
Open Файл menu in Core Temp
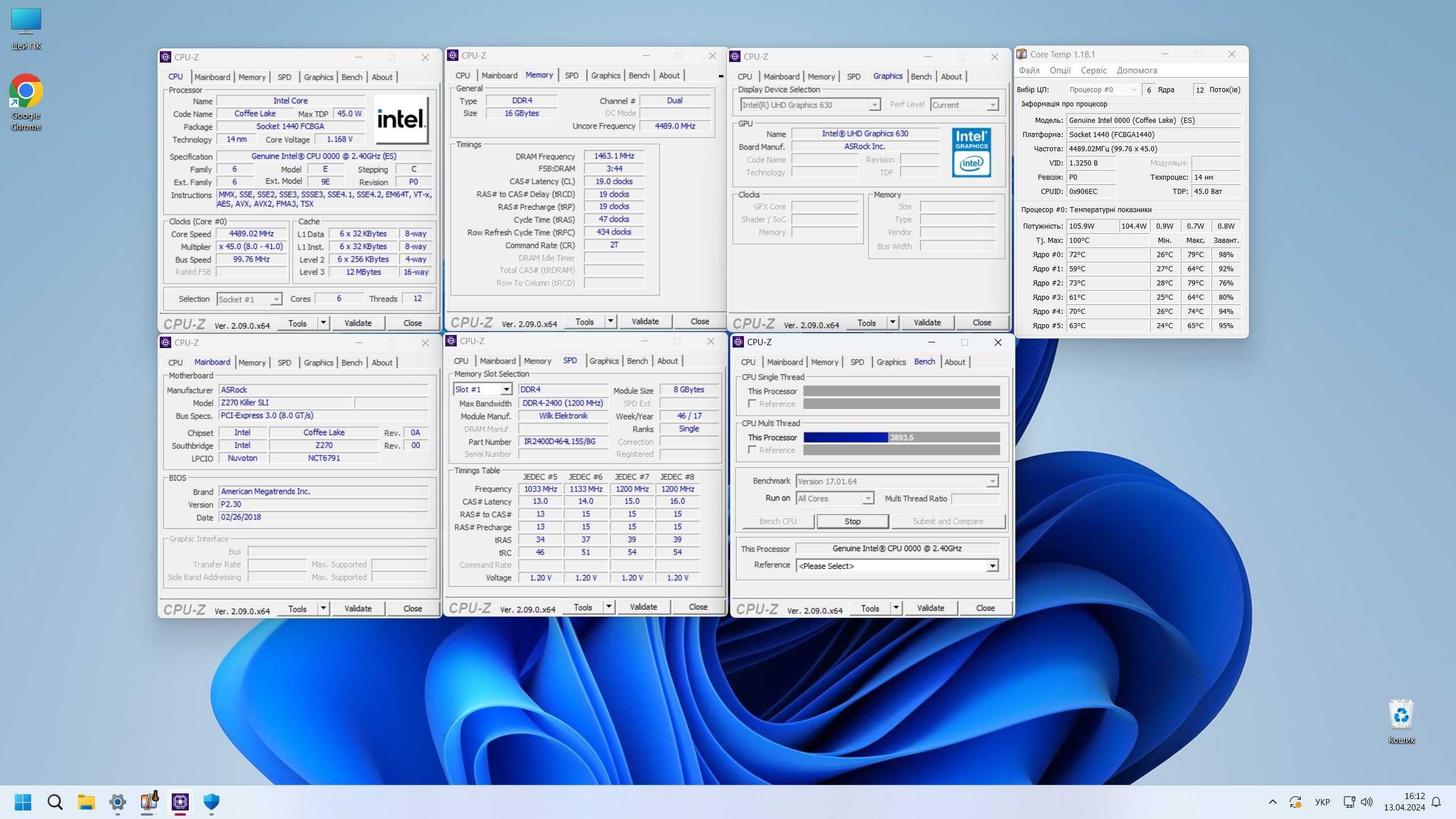[x=1029, y=71]
